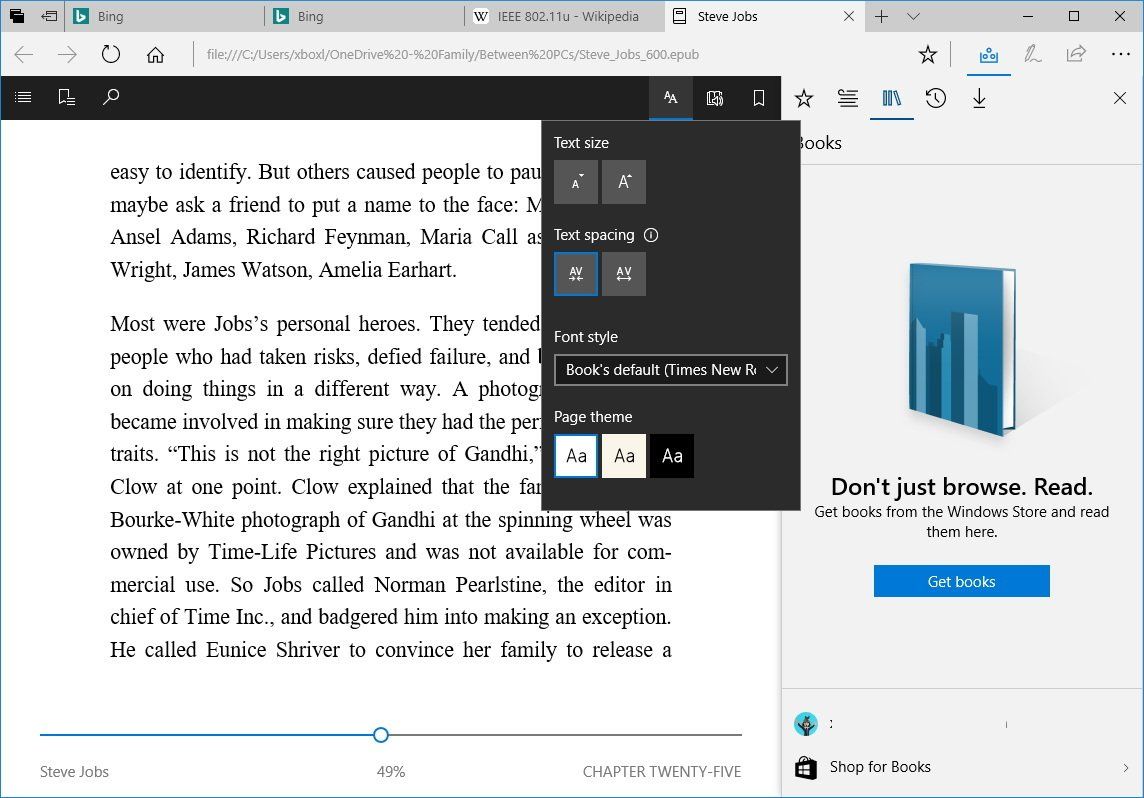Image resolution: width=1144 pixels, height=798 pixels.
Task: Open the Downloads section of the hub
Action: [979, 98]
